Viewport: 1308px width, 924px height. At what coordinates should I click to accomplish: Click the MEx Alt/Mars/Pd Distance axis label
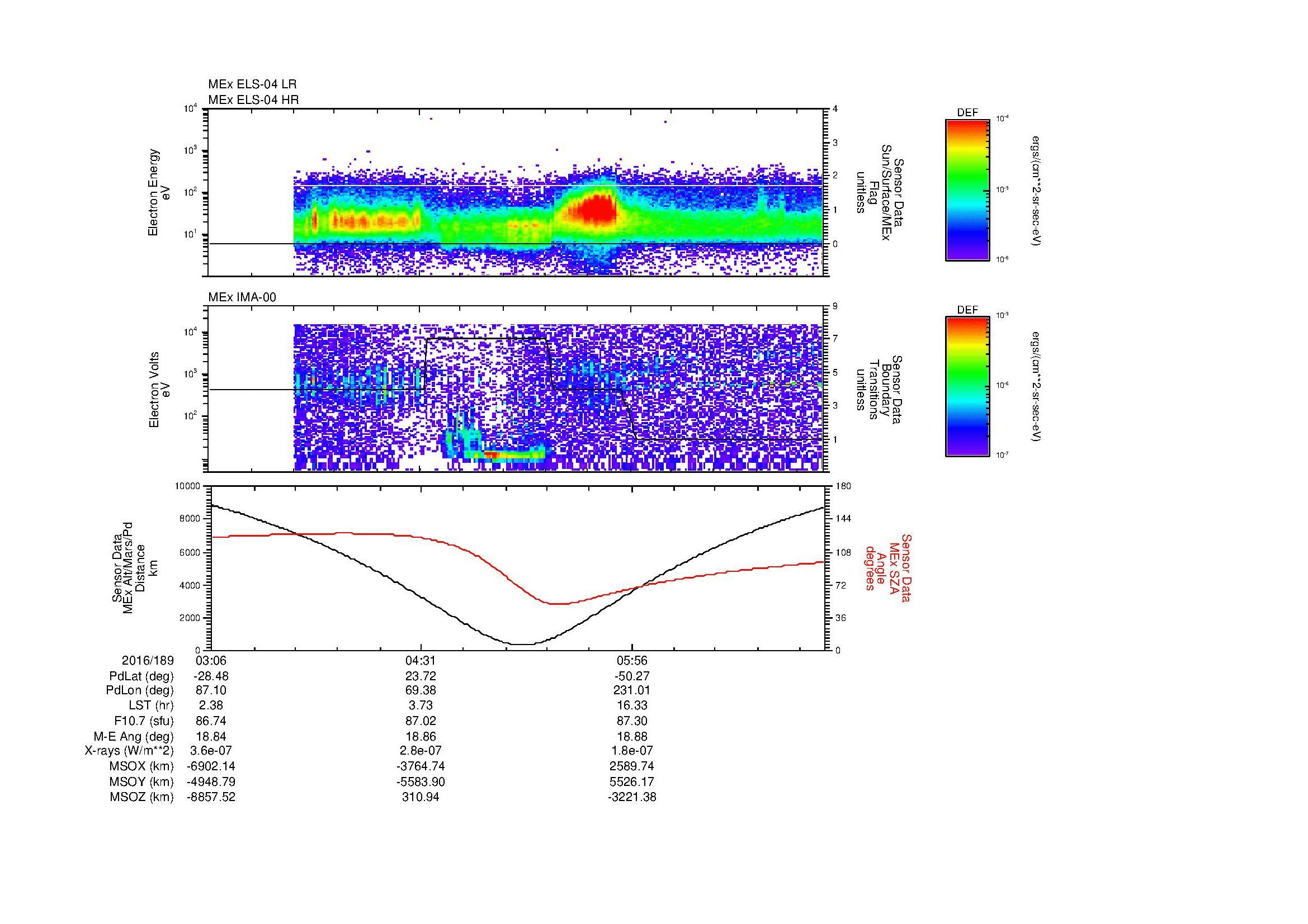134,567
